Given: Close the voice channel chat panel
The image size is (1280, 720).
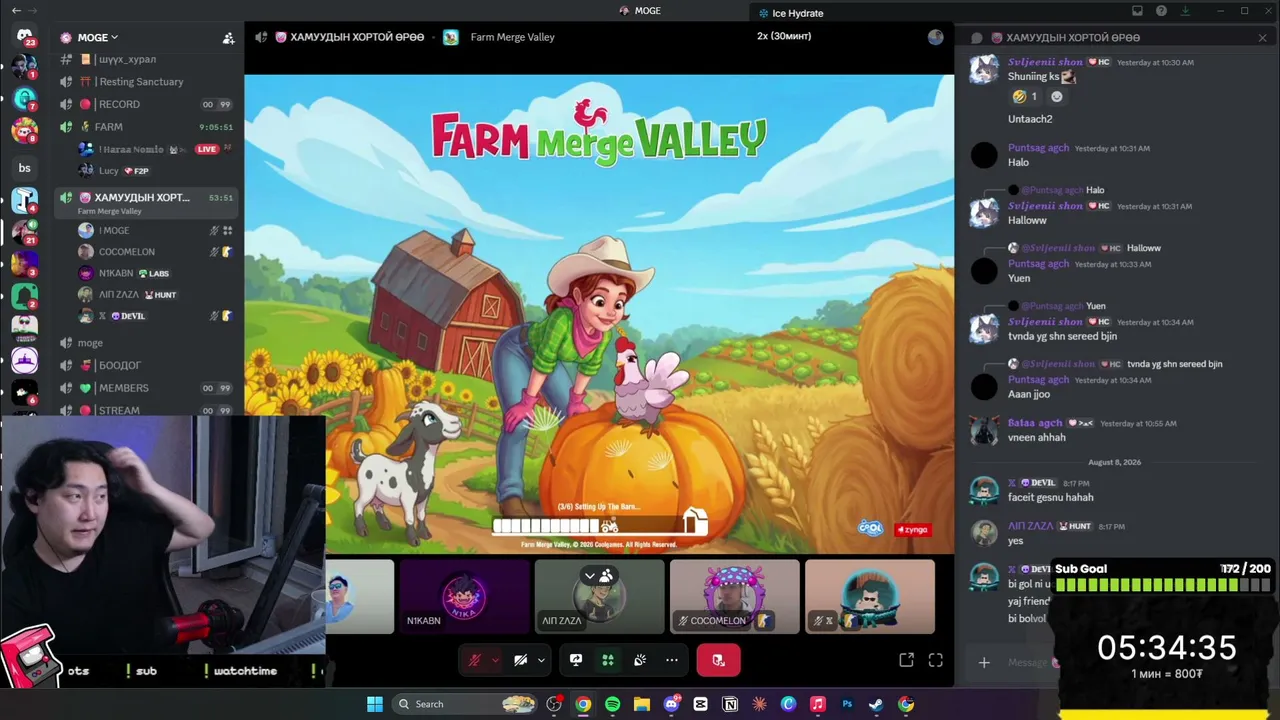Looking at the screenshot, I should coord(1262,38).
